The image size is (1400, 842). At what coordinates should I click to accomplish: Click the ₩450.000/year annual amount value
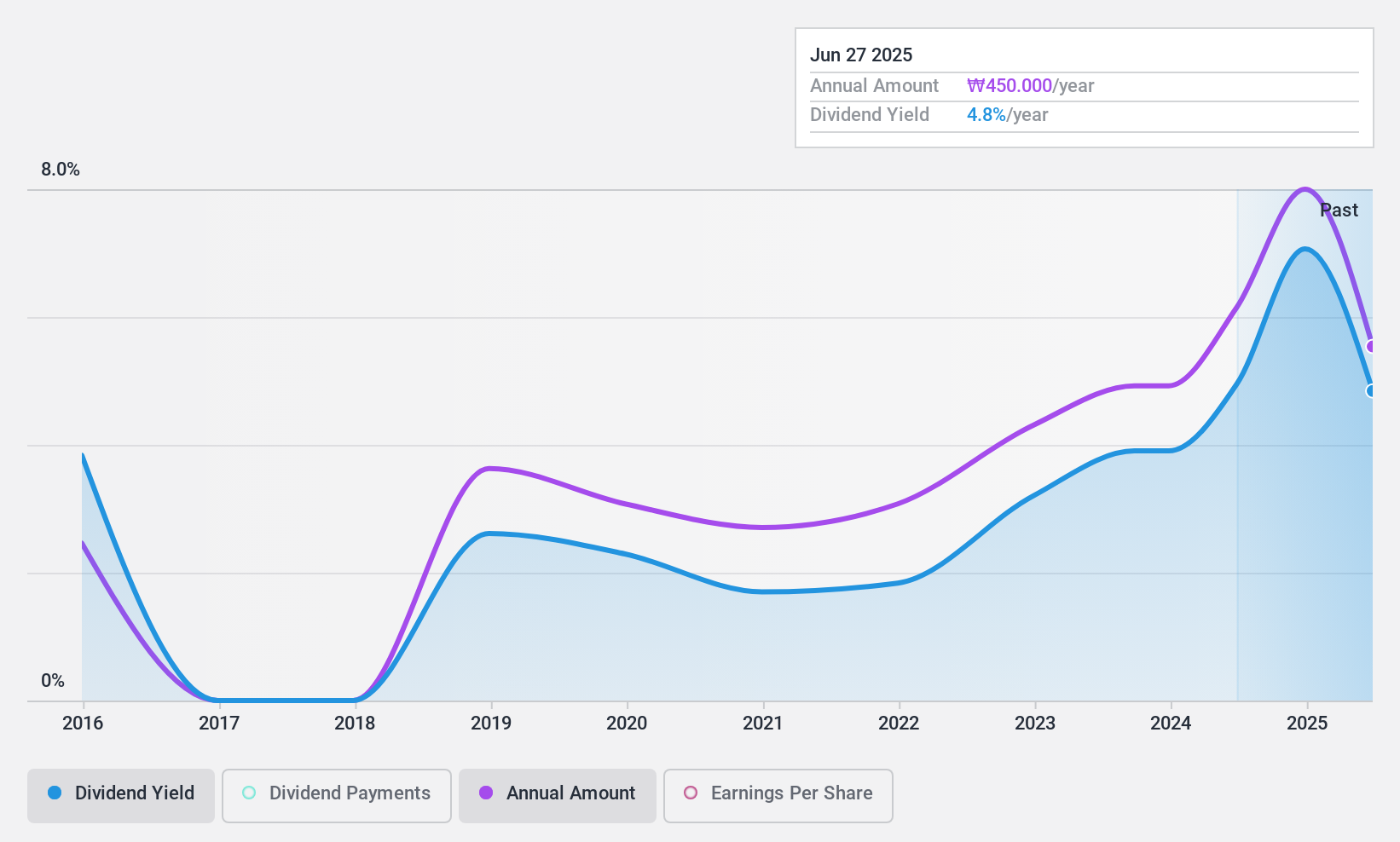1030,86
